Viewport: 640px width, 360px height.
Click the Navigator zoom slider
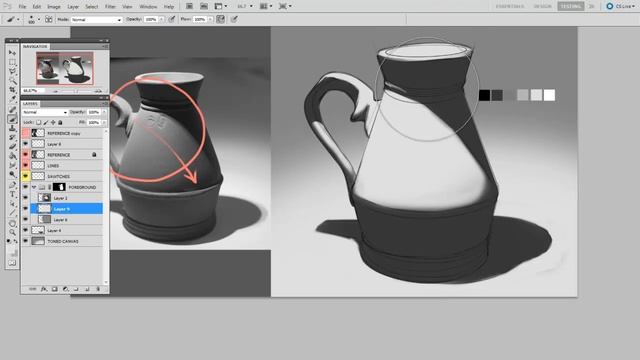tap(76, 91)
